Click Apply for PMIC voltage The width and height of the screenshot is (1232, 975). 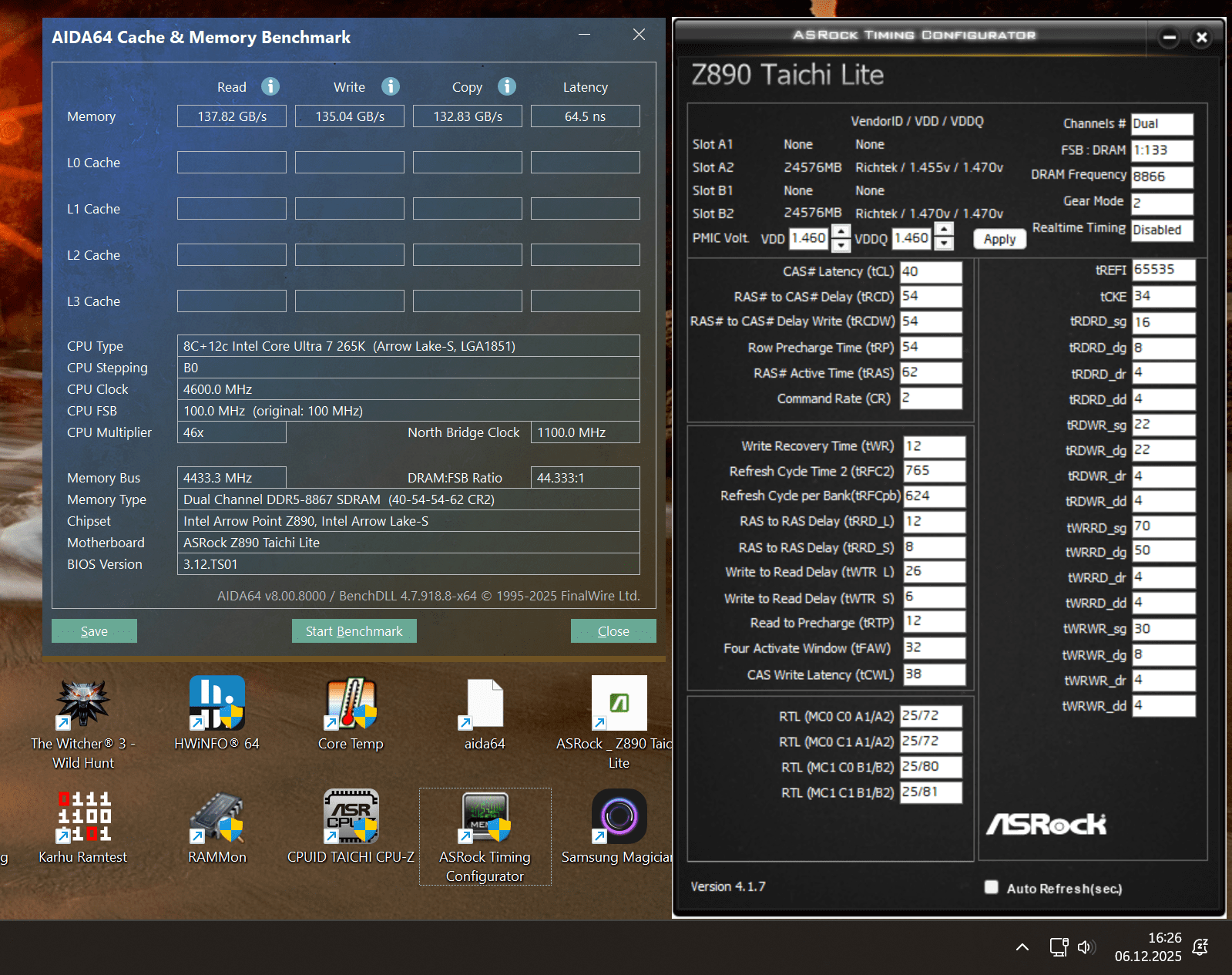click(999, 239)
